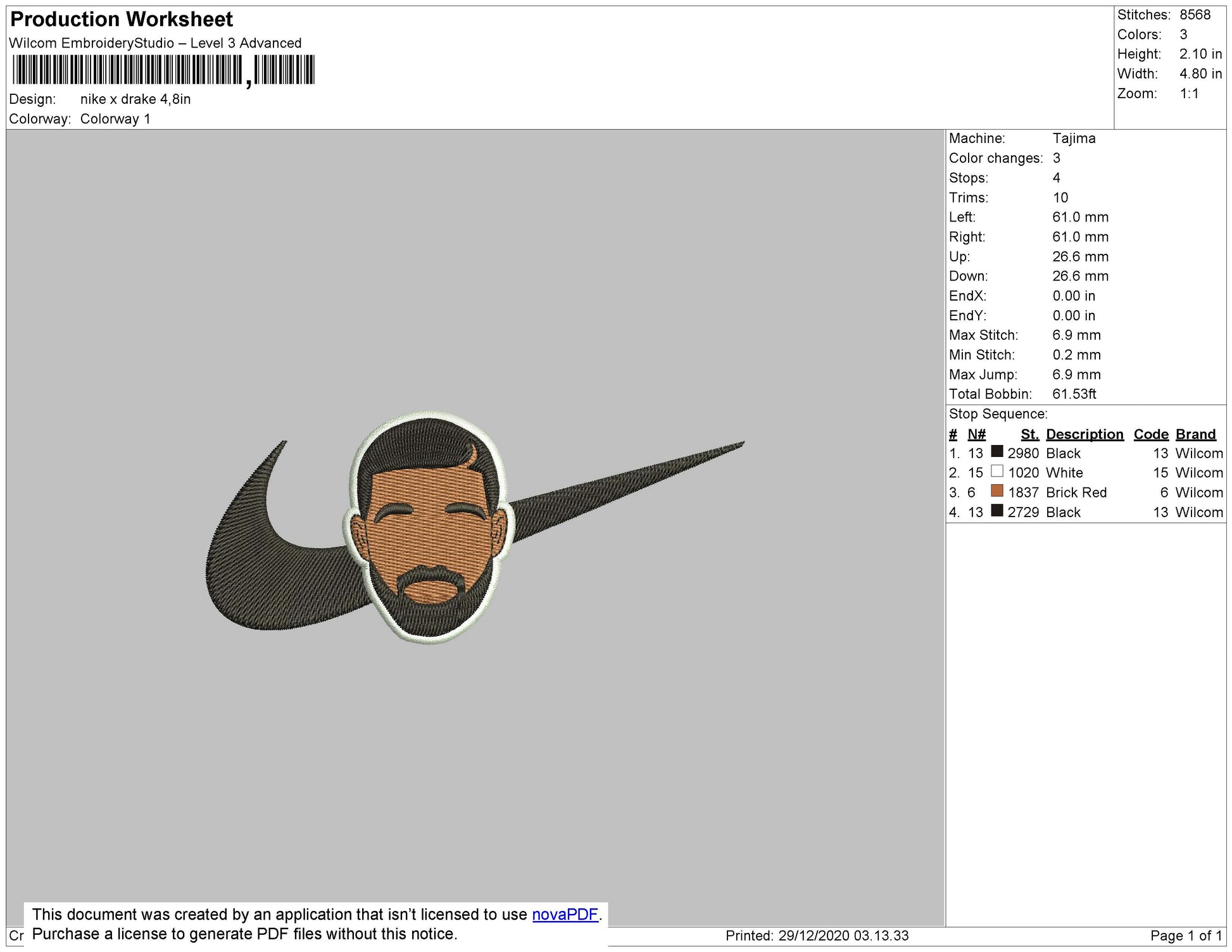Viewport: 1232px width, 952px height.
Task: Click the Production Worksheet title
Action: pyautogui.click(x=122, y=20)
